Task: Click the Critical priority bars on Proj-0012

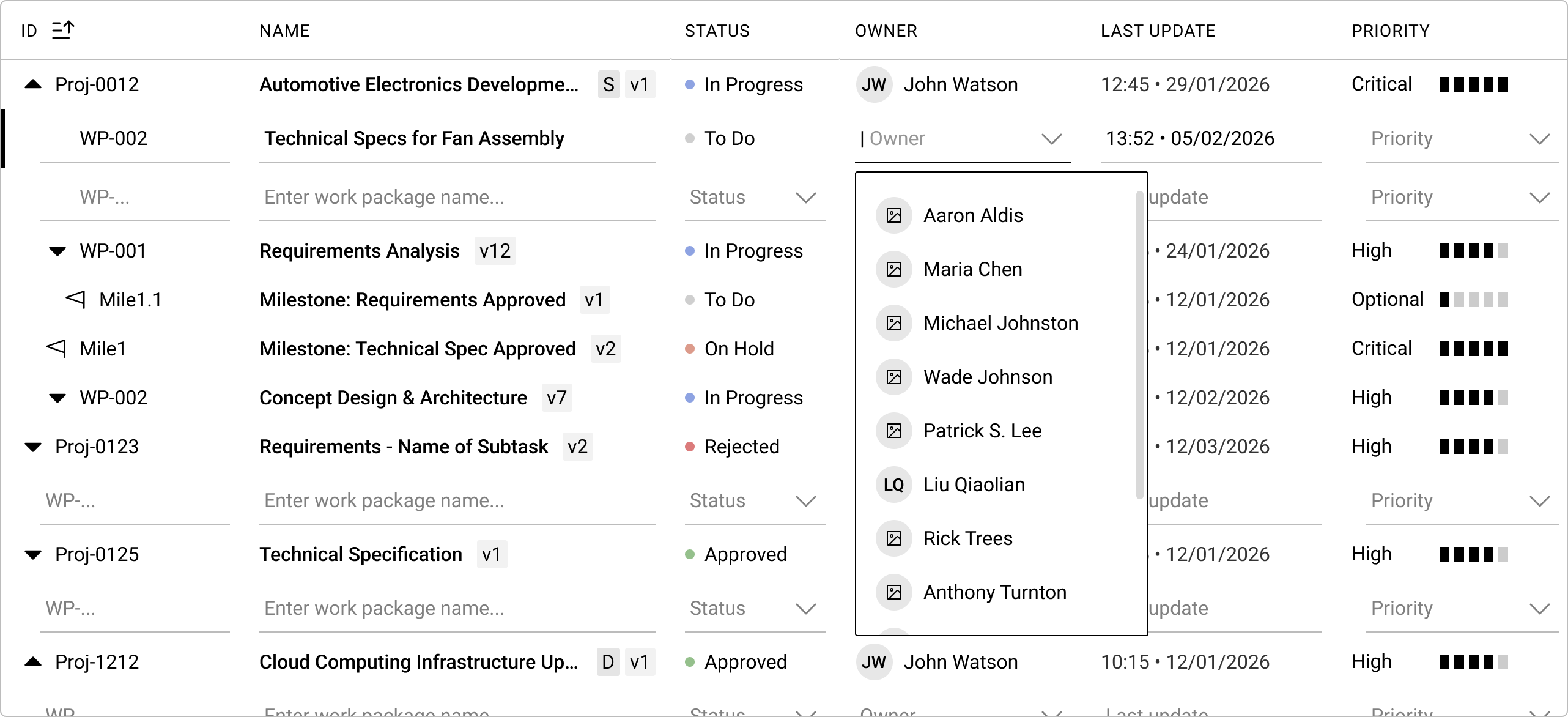Action: pyautogui.click(x=1474, y=84)
